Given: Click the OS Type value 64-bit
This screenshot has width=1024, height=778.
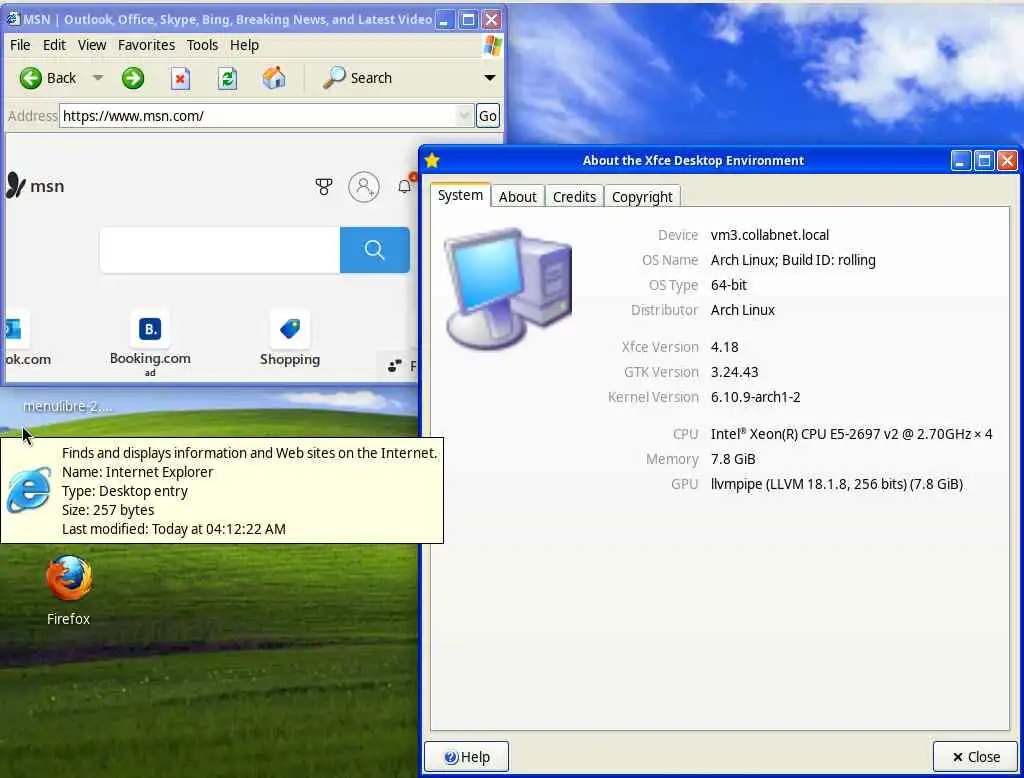Looking at the screenshot, I should tap(728, 285).
